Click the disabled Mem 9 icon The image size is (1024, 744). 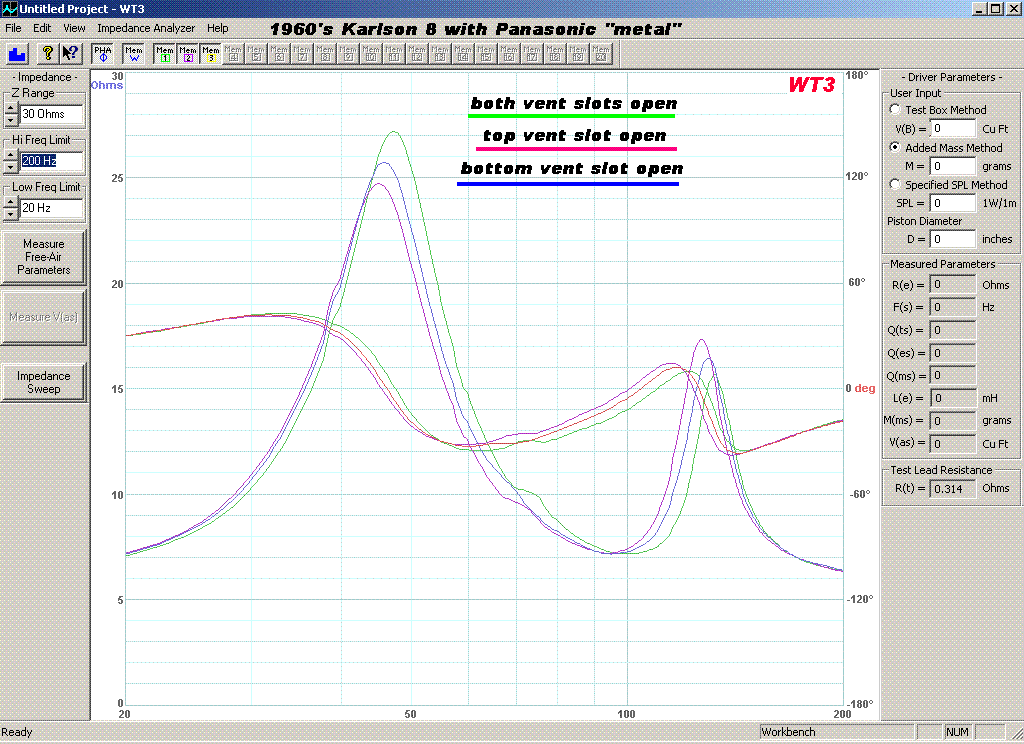pos(348,54)
